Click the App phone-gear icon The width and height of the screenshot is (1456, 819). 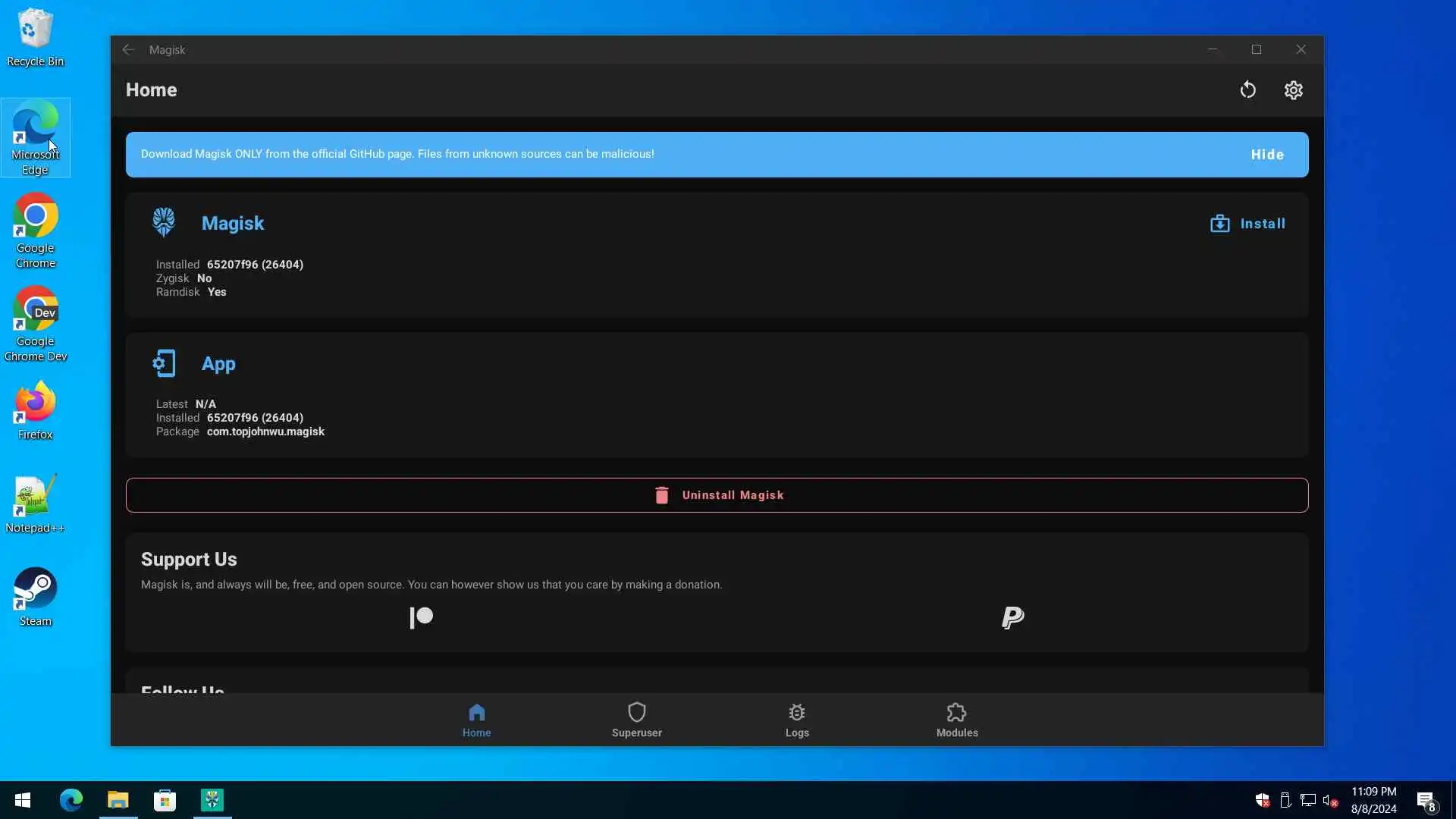click(164, 363)
